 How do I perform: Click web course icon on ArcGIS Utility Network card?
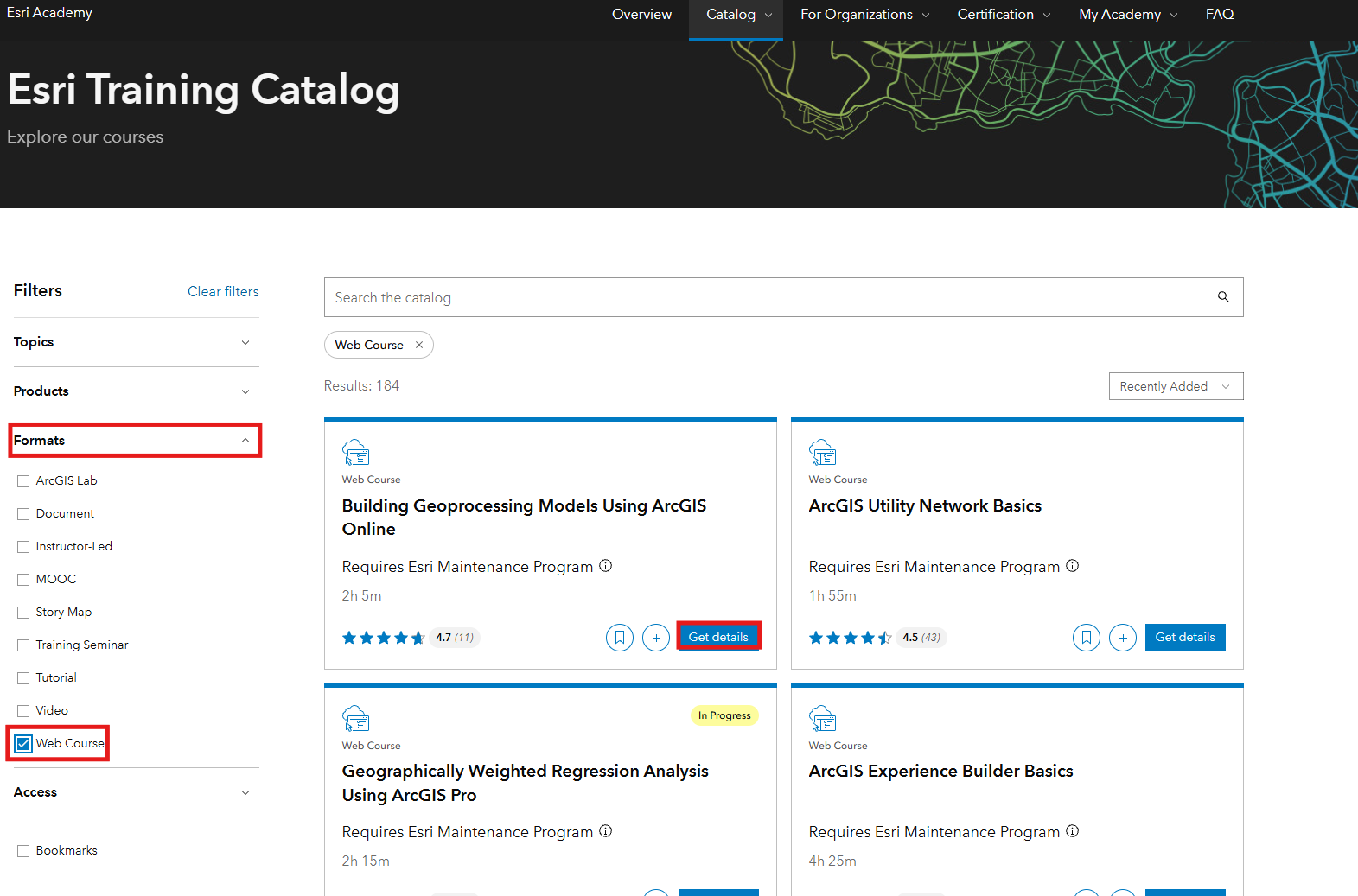[822, 452]
